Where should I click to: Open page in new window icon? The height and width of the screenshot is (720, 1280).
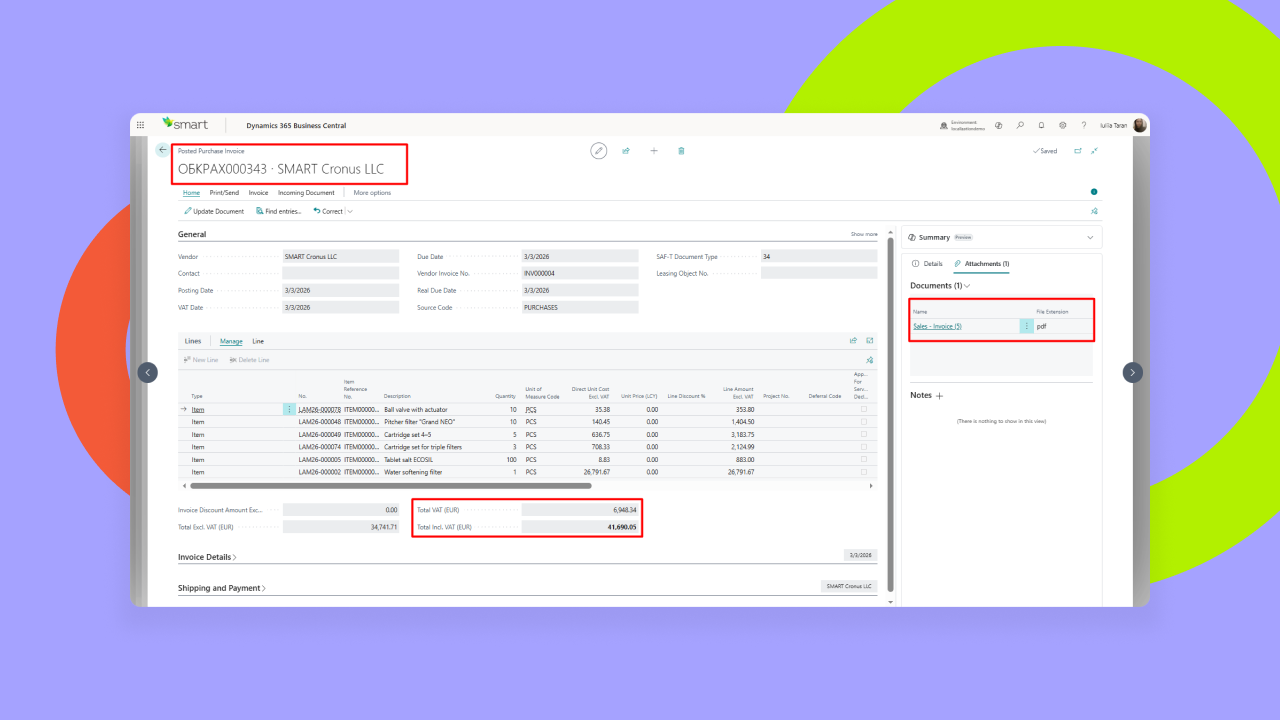(1078, 151)
